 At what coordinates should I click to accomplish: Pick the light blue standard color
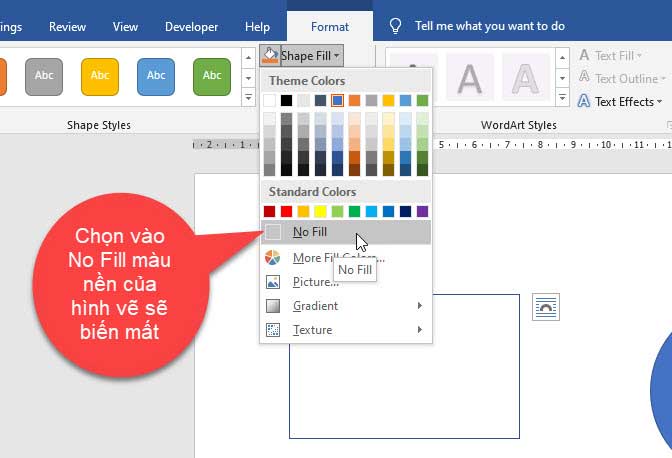[371, 211]
